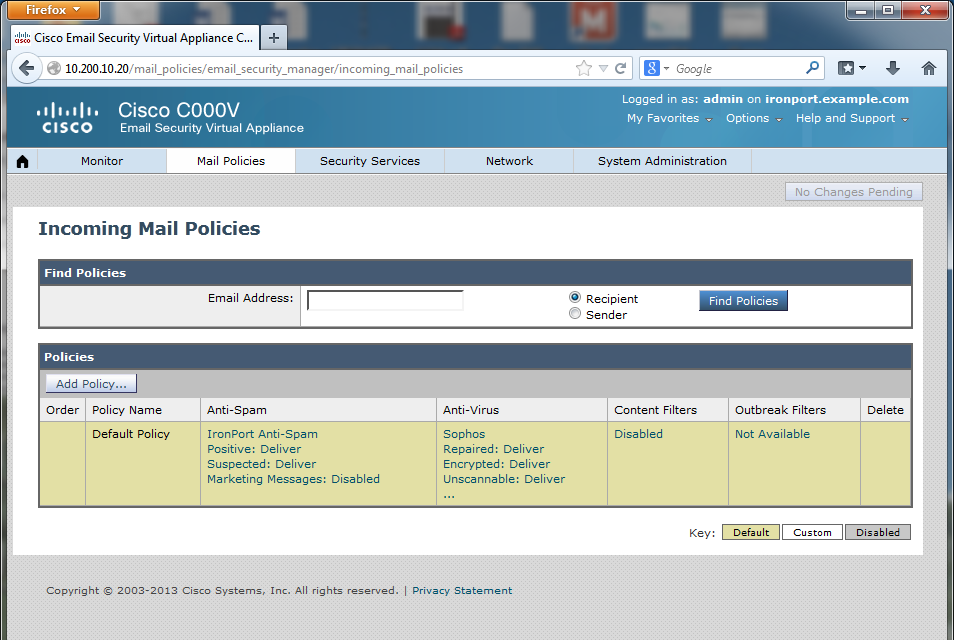Image resolution: width=954 pixels, height=640 pixels.
Task: Click the browser address bar URL
Action: (264, 69)
